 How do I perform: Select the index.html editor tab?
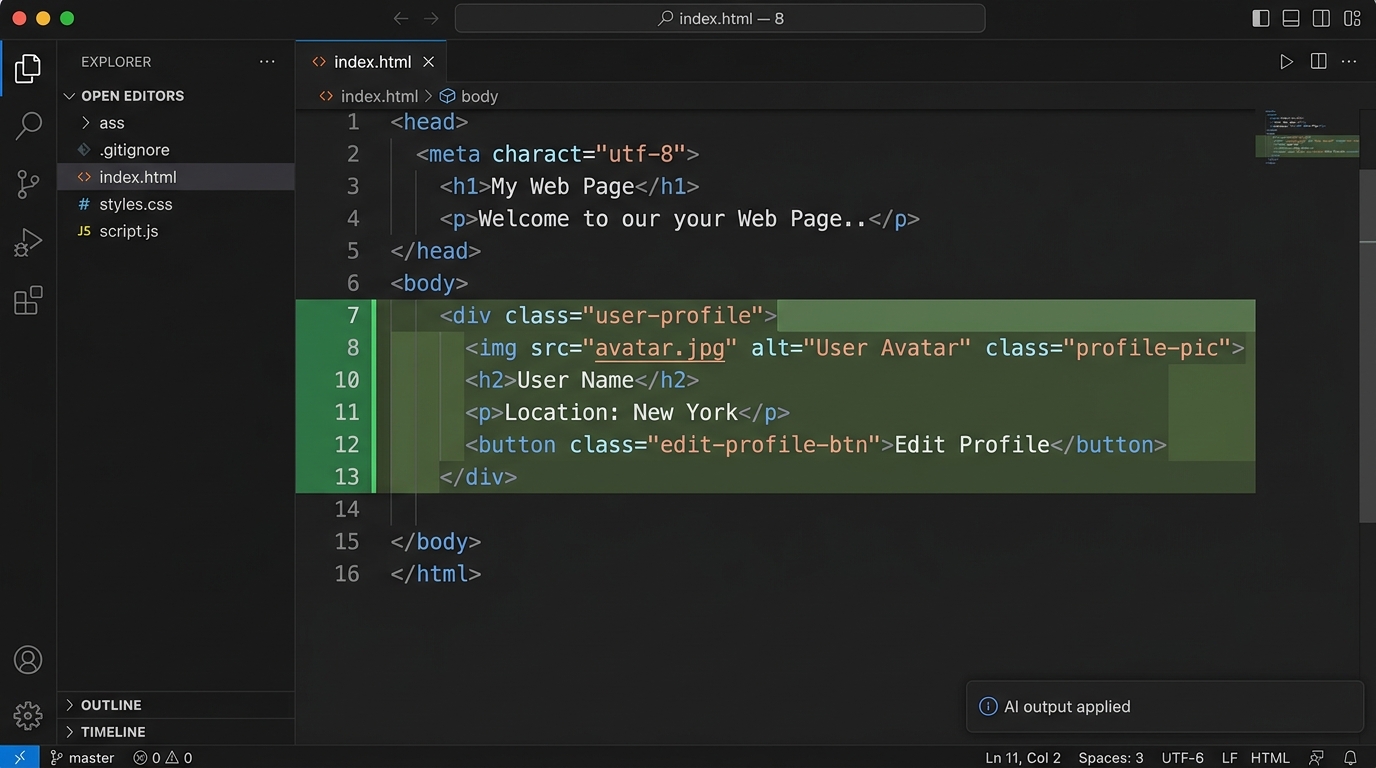(371, 62)
